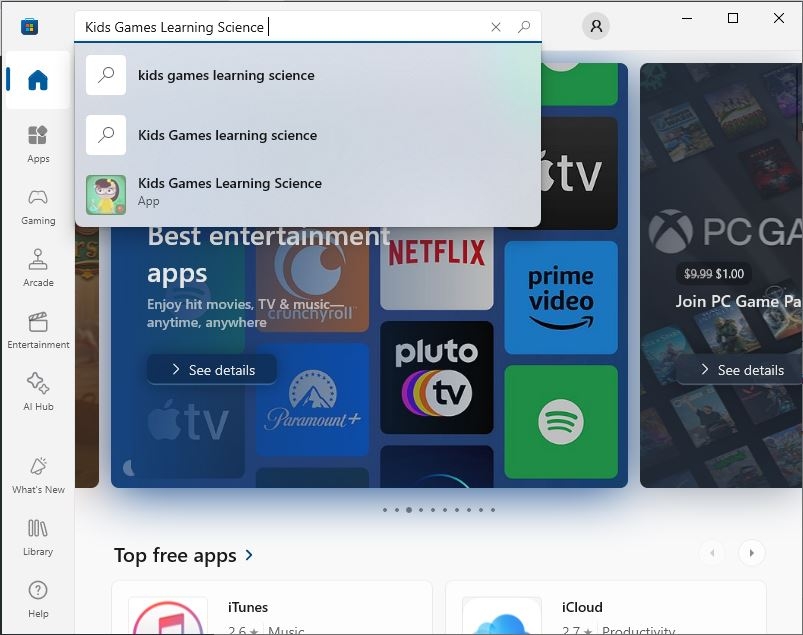Open the Paramount+ tile

312,399
